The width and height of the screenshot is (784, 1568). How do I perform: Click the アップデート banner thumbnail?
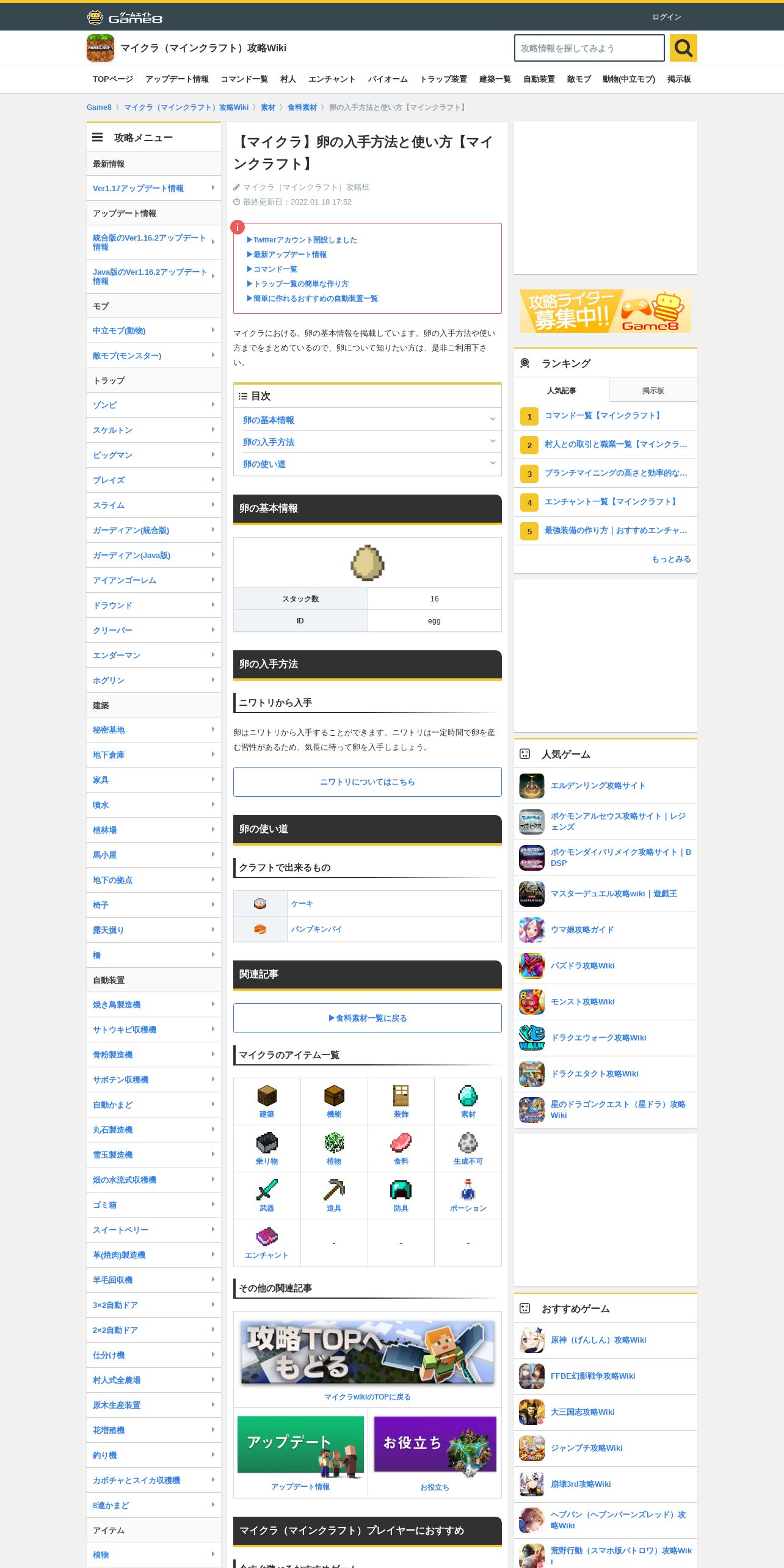tap(300, 1446)
